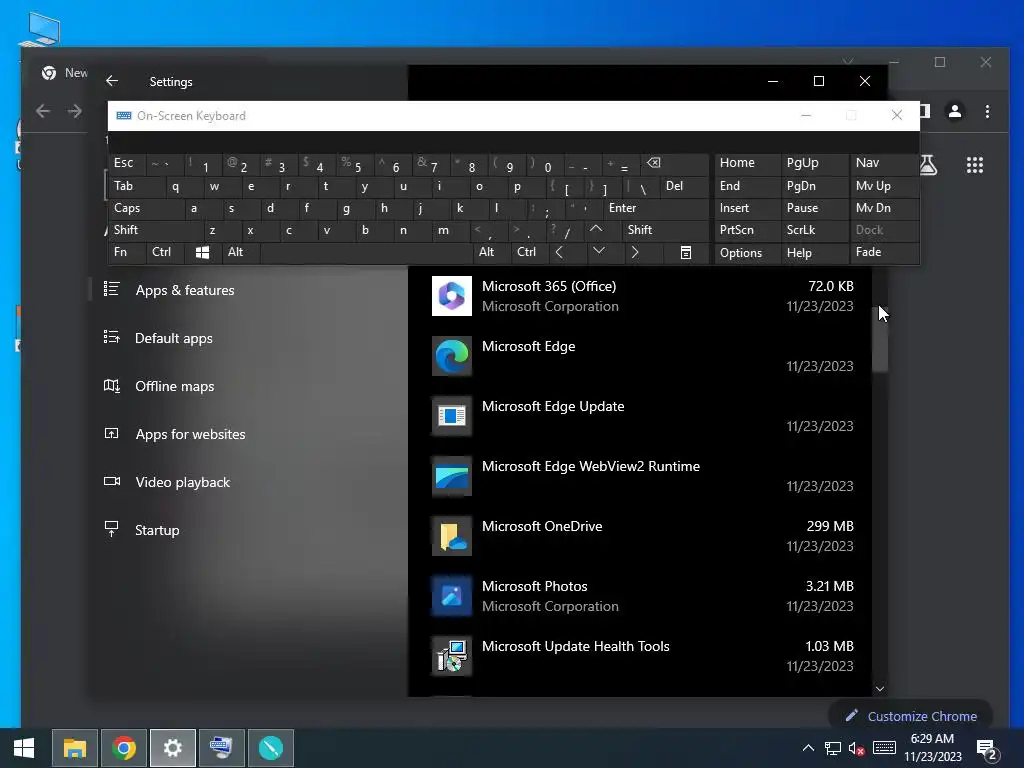Click the scroll down arrow in Settings
The height and width of the screenshot is (768, 1024).
pos(880,688)
